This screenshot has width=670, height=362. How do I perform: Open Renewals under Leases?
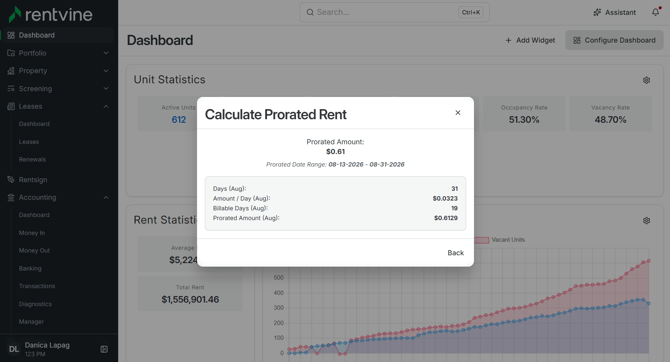(32, 159)
